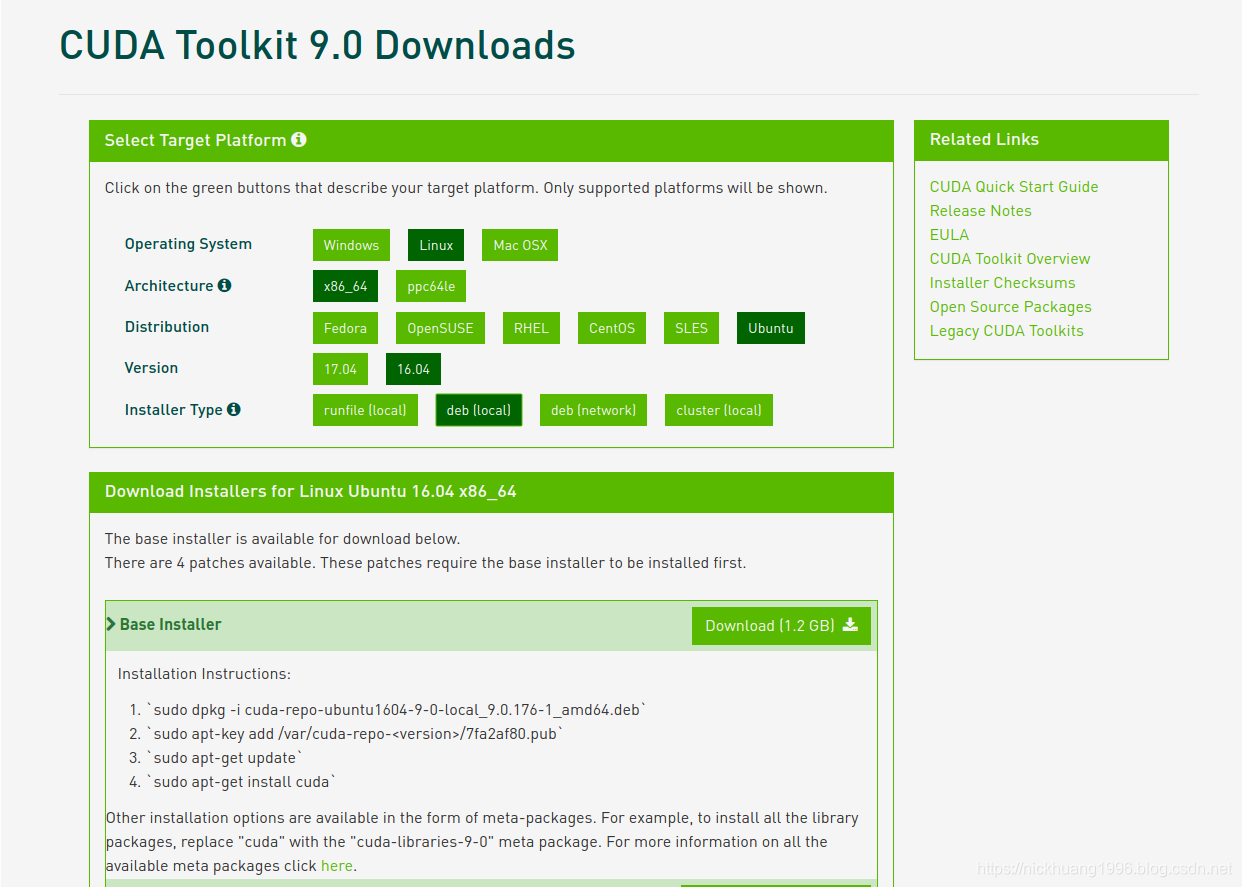Select Linux operating system
Viewport: 1242px width, 887px height.
pyautogui.click(x=436, y=245)
